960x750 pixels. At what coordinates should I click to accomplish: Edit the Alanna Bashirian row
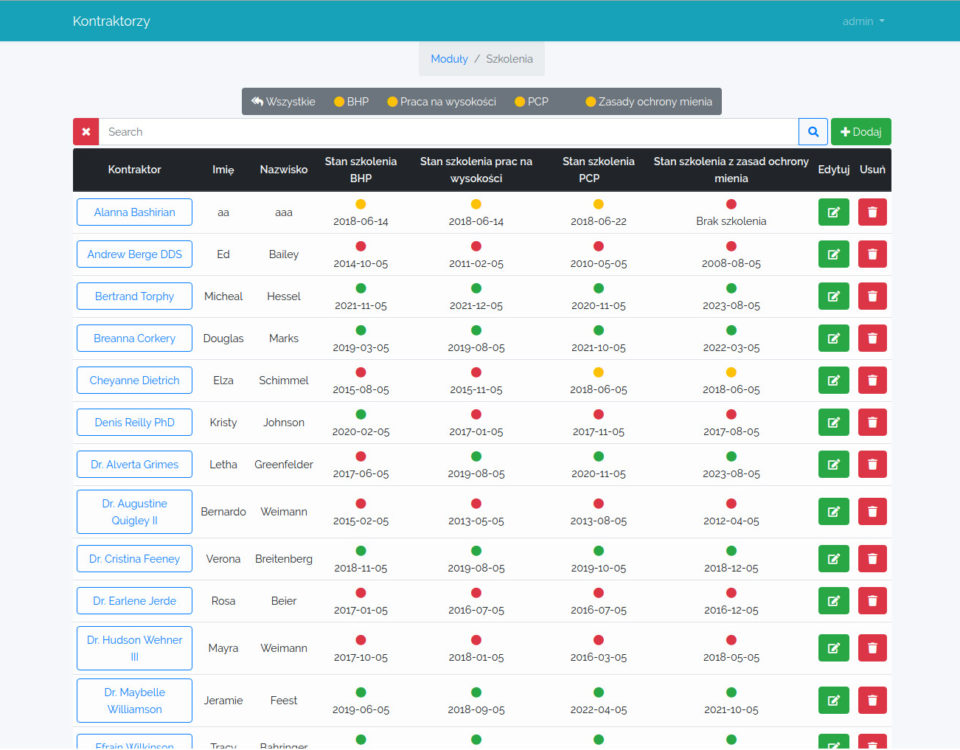click(x=833, y=212)
